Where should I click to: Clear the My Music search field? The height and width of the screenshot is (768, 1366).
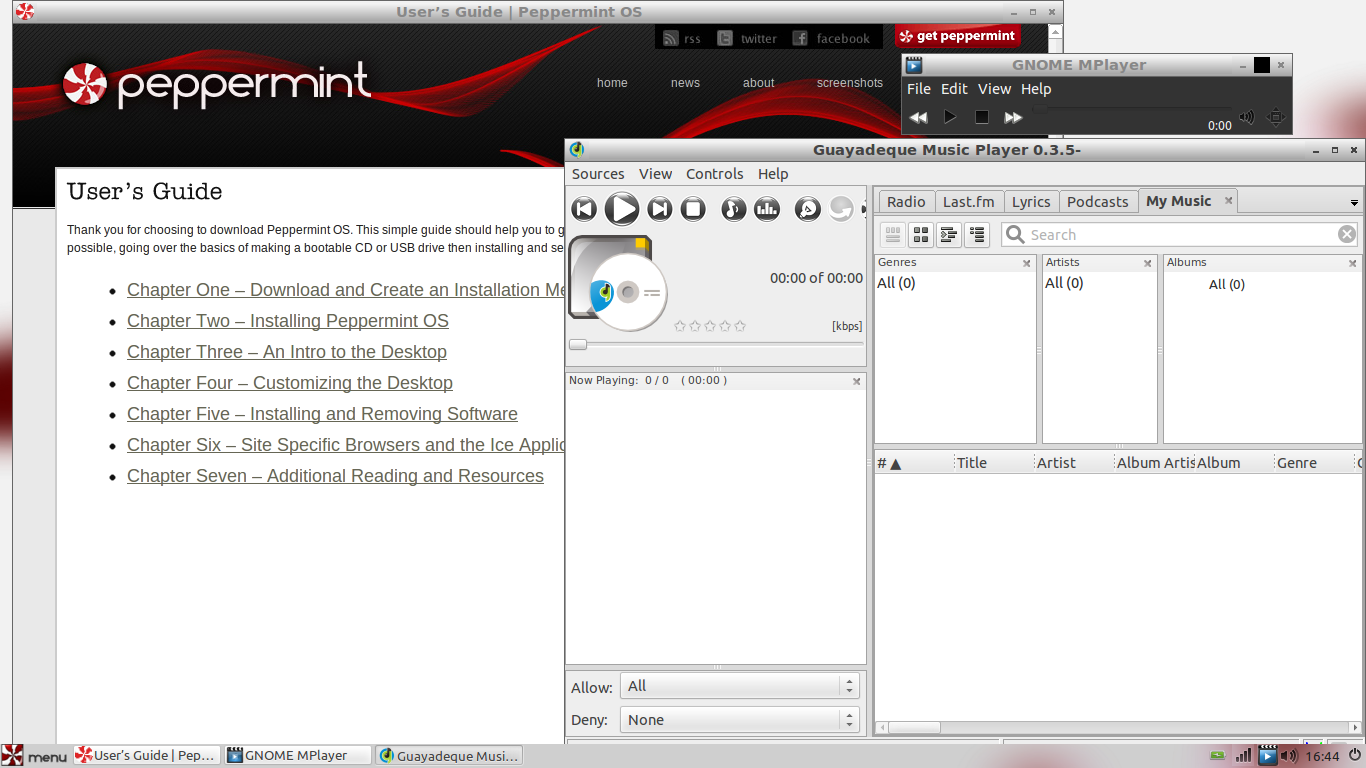pyautogui.click(x=1347, y=234)
